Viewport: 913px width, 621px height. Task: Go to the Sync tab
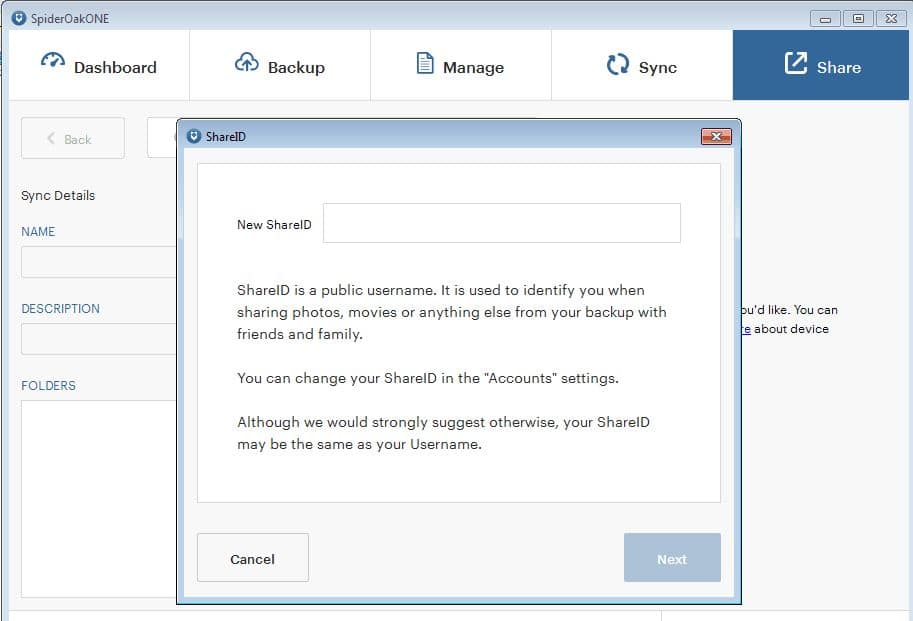[x=642, y=65]
